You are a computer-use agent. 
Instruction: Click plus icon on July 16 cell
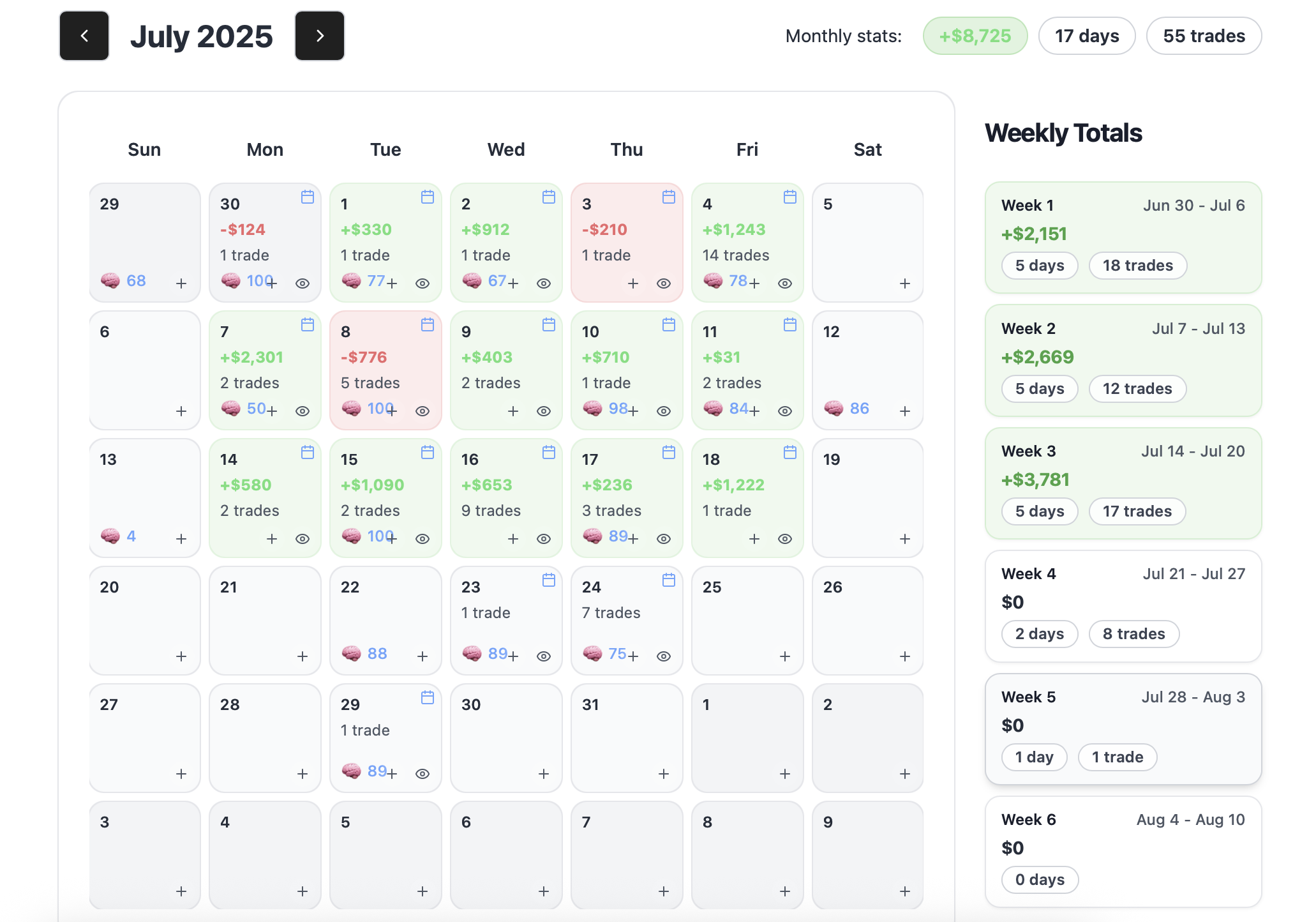point(512,538)
